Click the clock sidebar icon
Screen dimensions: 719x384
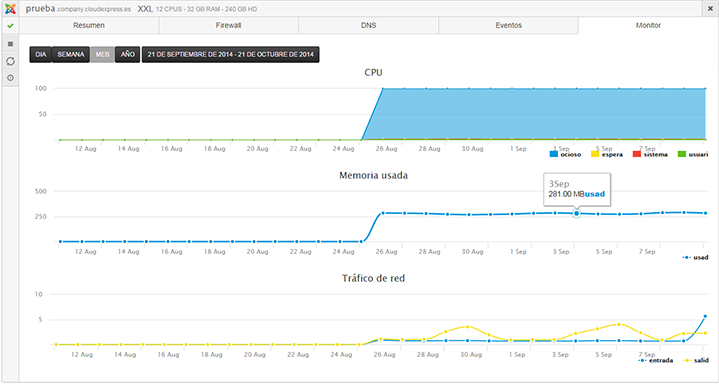click(x=10, y=78)
